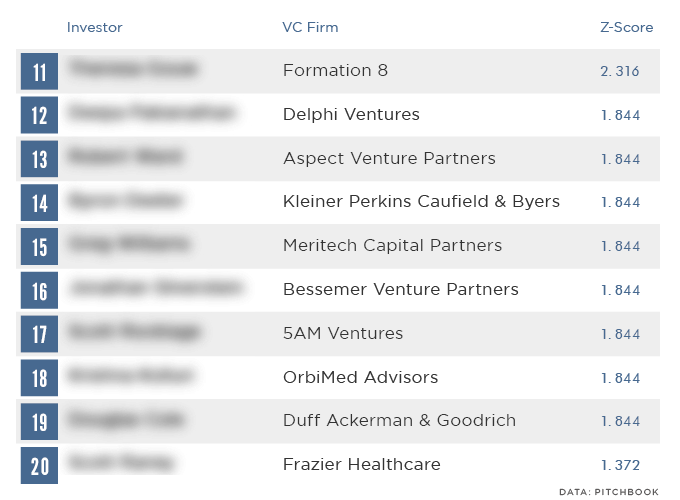Click the rank 14 number badge

[39, 203]
